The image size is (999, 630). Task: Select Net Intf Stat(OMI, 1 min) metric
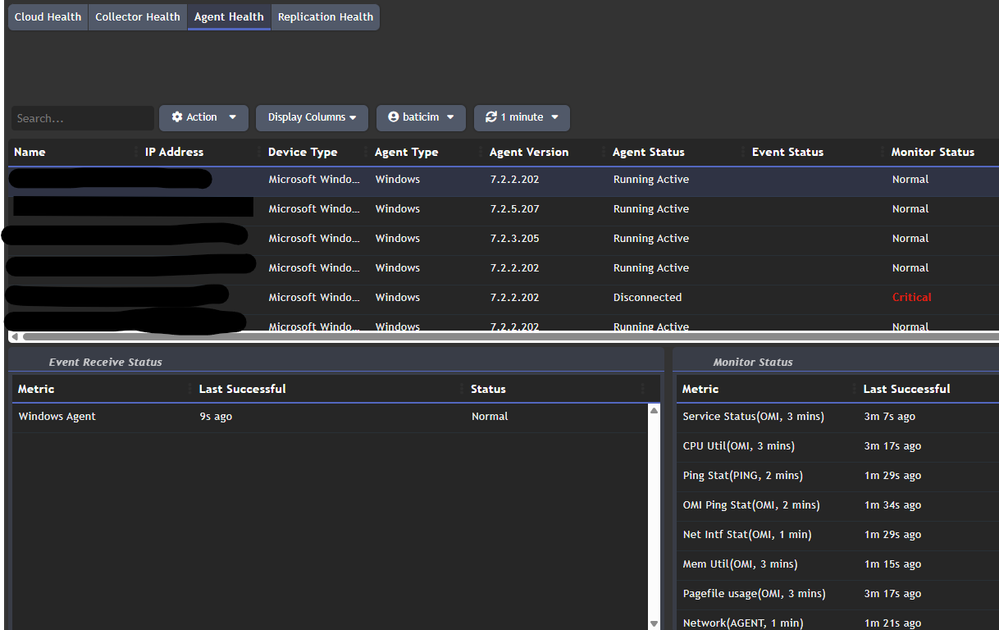pos(747,534)
